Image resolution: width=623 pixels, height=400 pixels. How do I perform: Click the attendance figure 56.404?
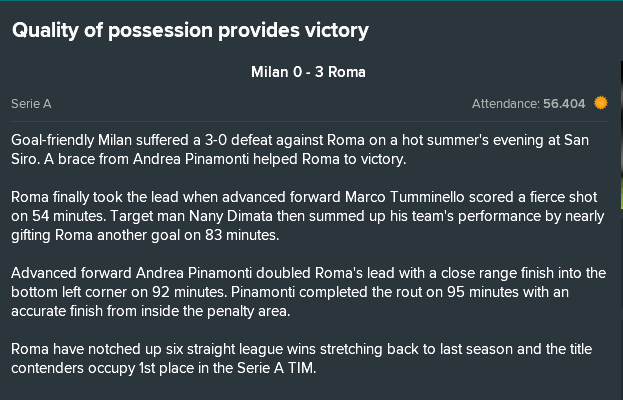click(x=564, y=104)
